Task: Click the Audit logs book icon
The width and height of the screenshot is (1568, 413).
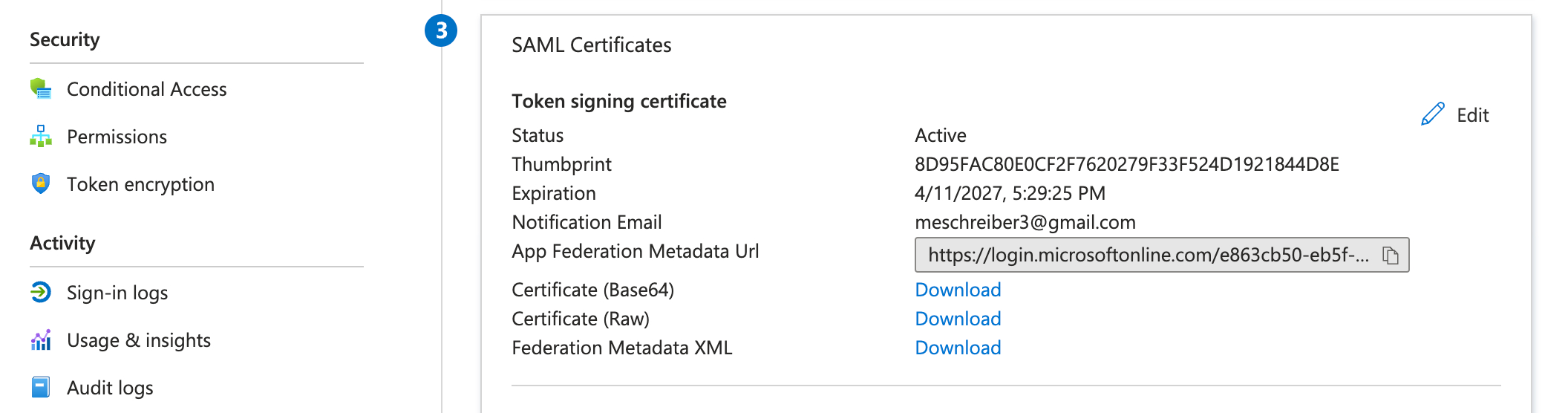Action: click(41, 387)
